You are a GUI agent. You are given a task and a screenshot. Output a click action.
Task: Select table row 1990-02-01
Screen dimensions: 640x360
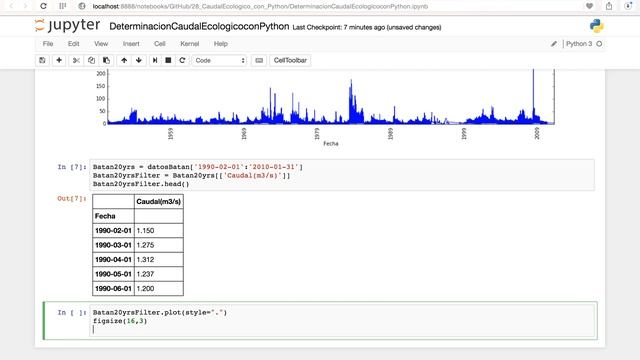coord(138,231)
